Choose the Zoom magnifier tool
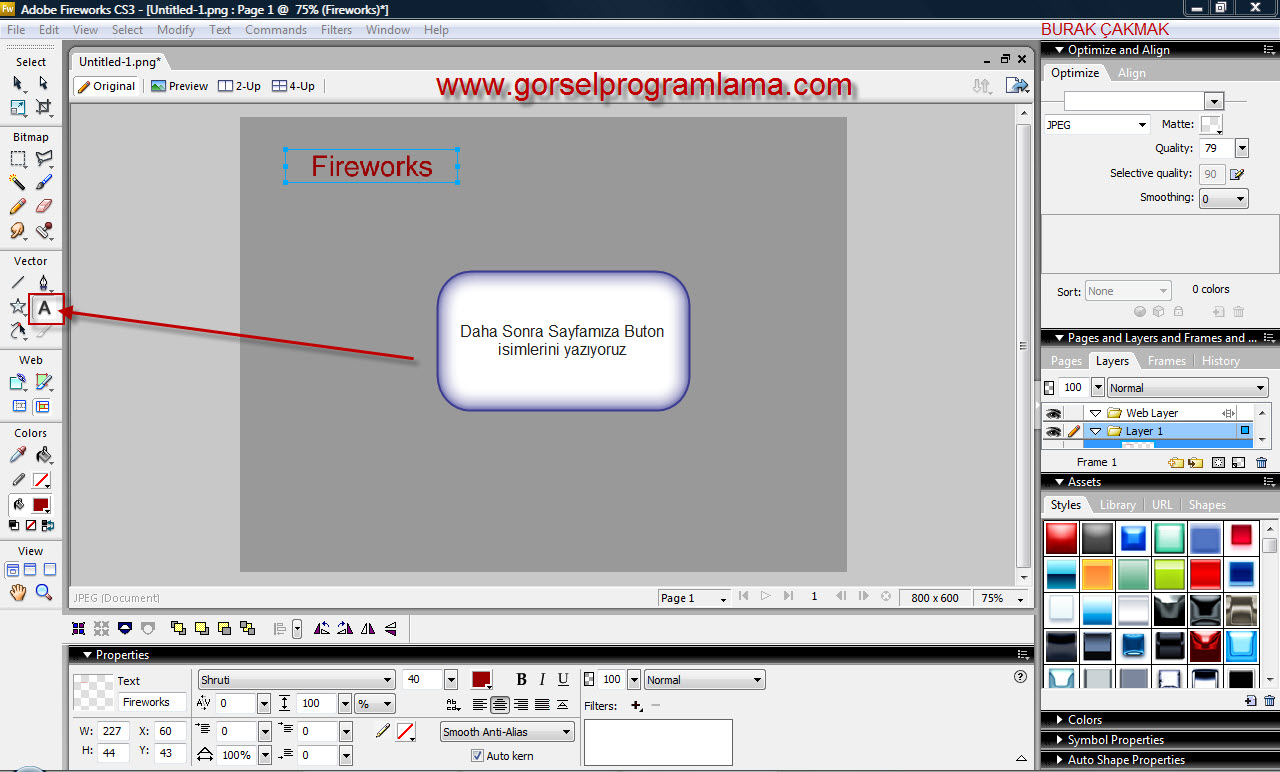This screenshot has width=1280, height=772. point(44,593)
